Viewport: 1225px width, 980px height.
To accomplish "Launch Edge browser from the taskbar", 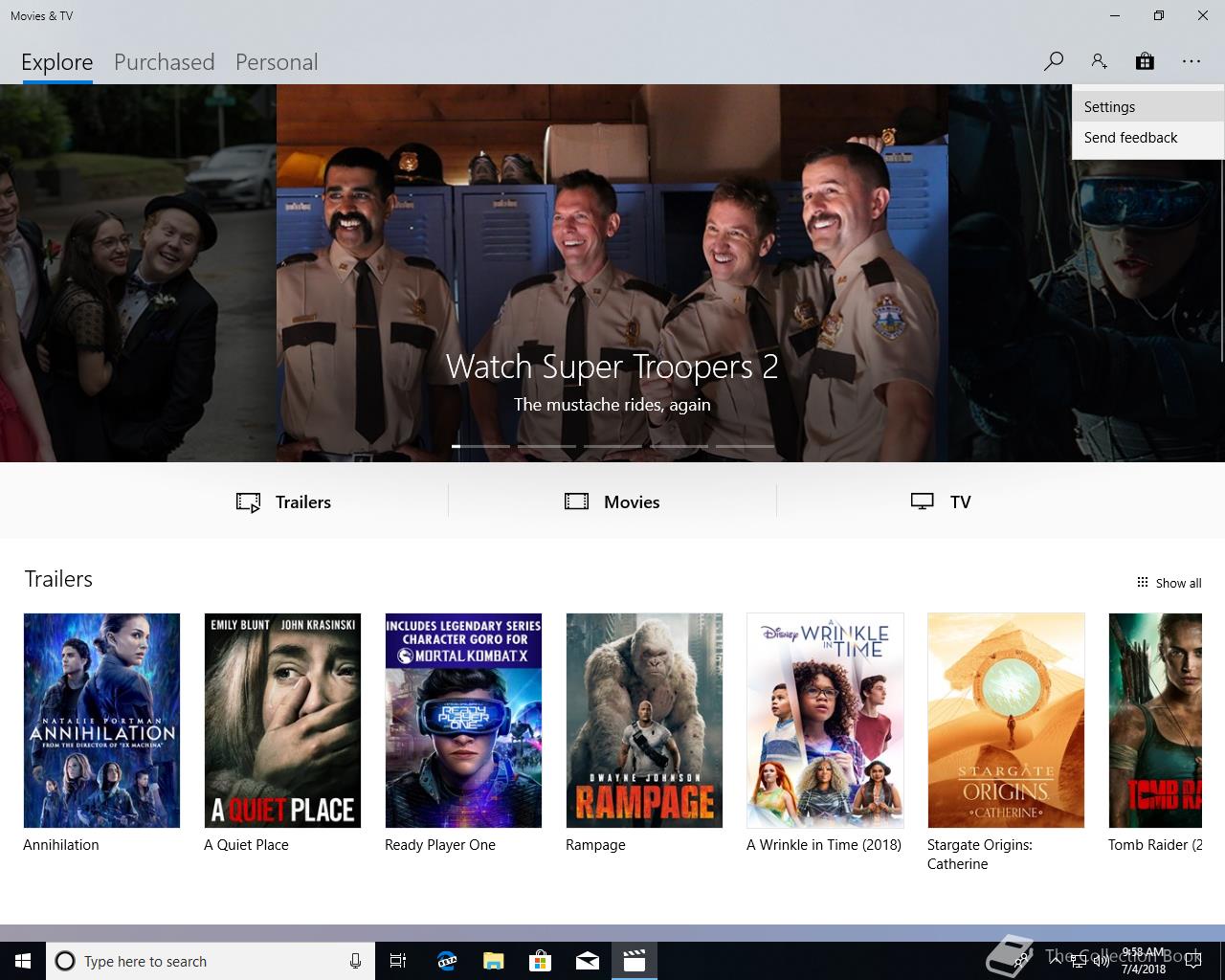I will 446,961.
